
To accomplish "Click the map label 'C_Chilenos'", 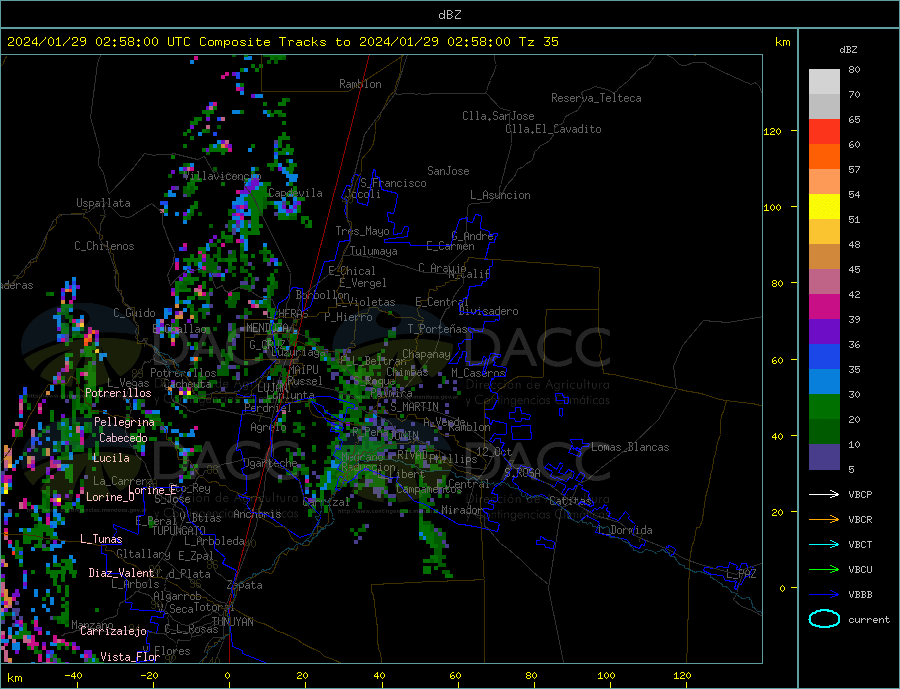I will (x=104, y=246).
